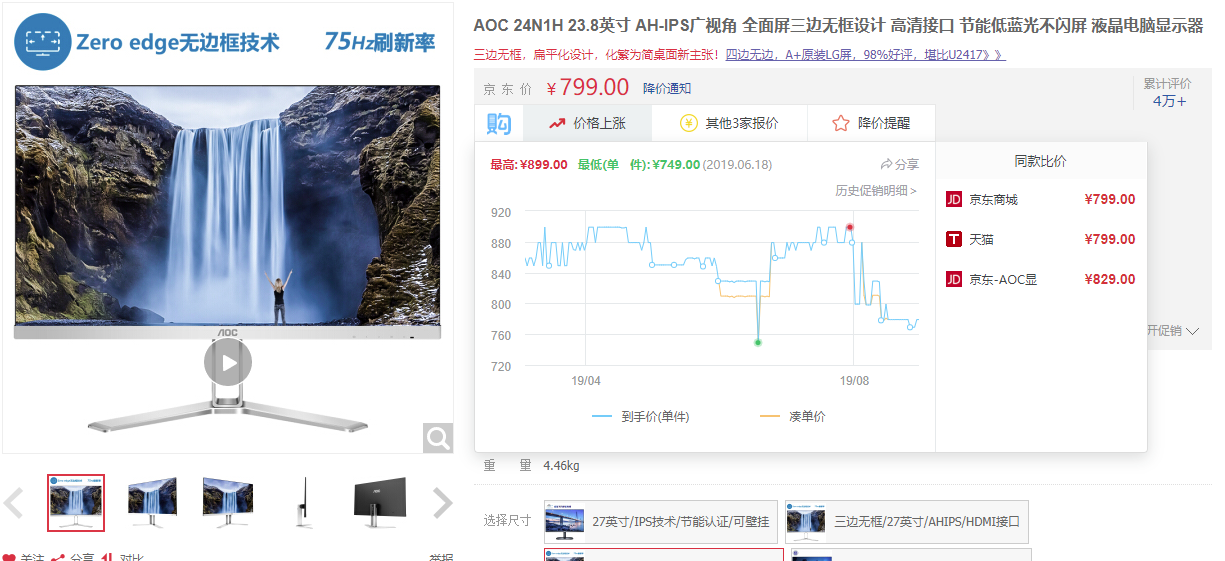Open the magnifier zoom icon on product image
The height and width of the screenshot is (561, 1225).
point(437,438)
